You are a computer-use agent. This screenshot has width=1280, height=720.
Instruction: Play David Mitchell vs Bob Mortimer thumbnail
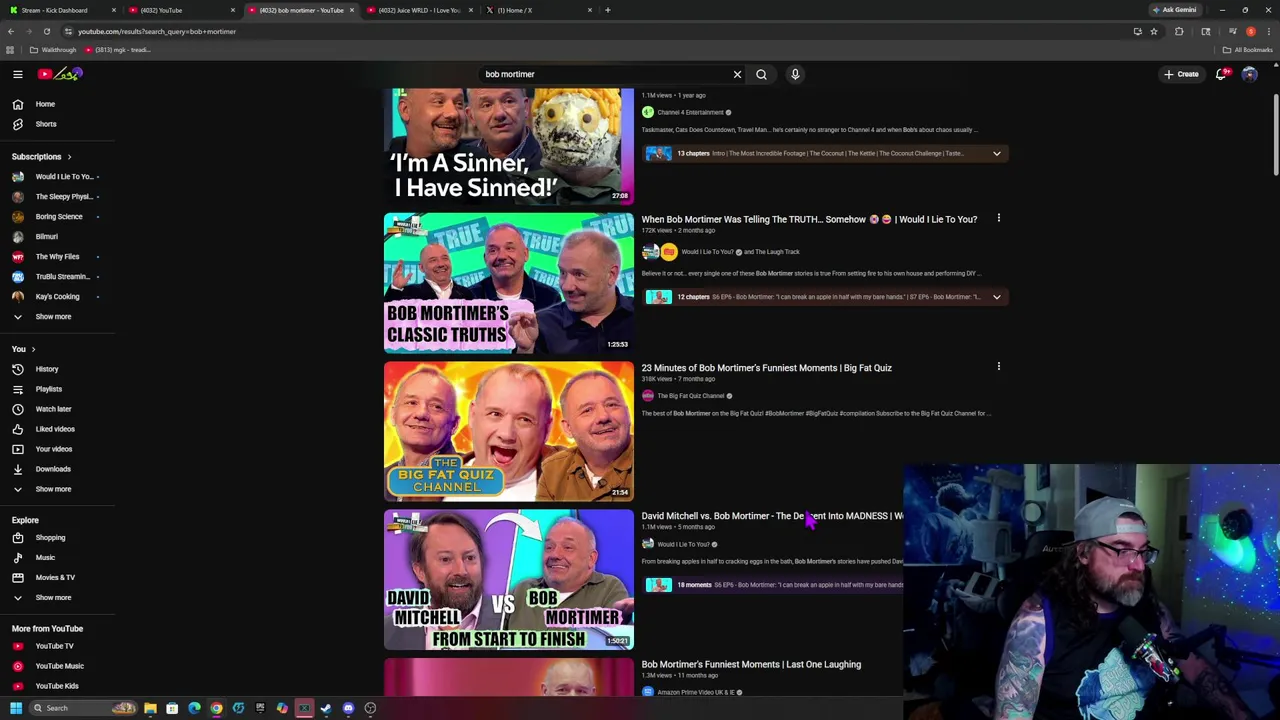508,580
